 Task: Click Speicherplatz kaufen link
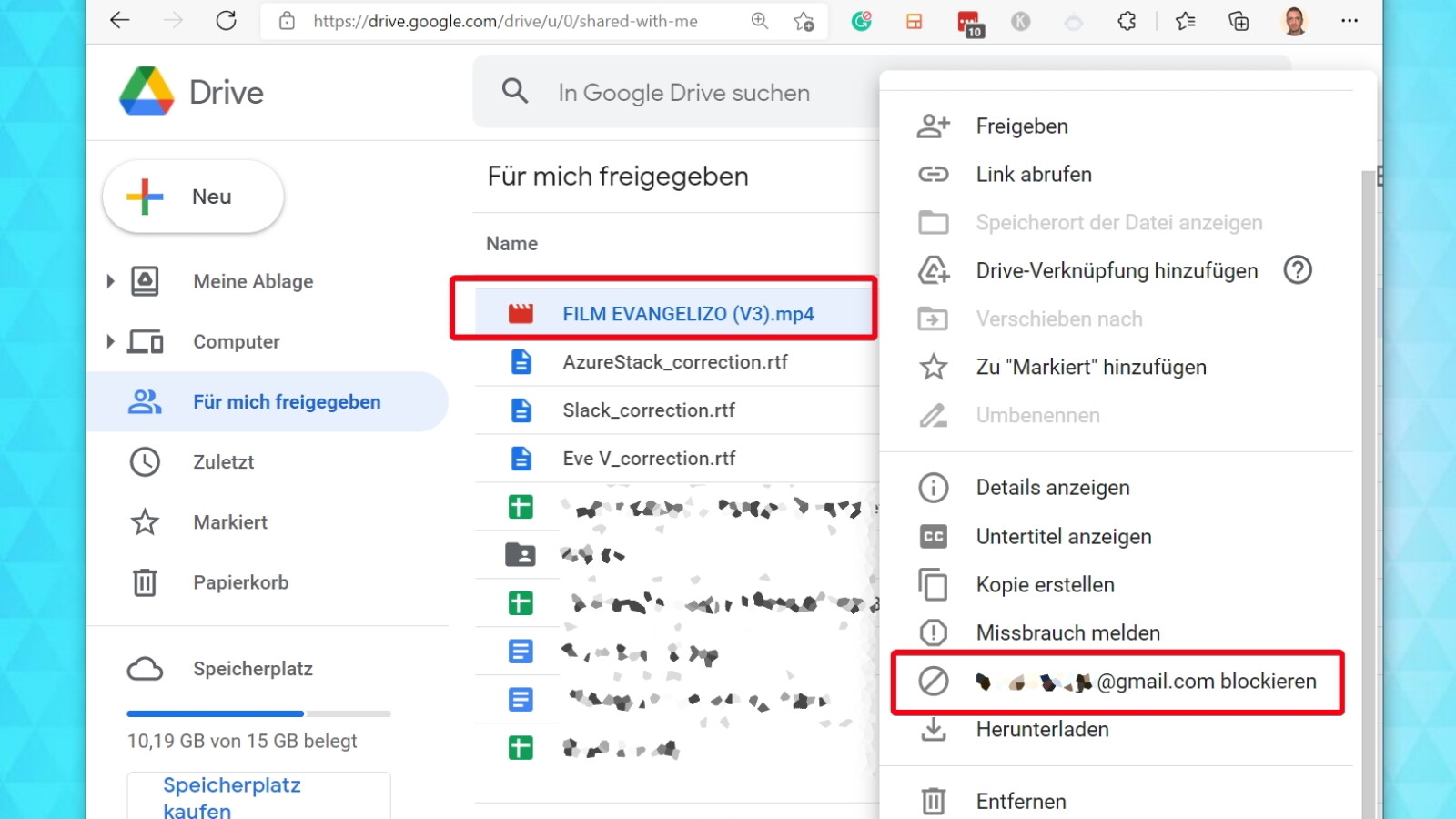pyautogui.click(x=231, y=797)
